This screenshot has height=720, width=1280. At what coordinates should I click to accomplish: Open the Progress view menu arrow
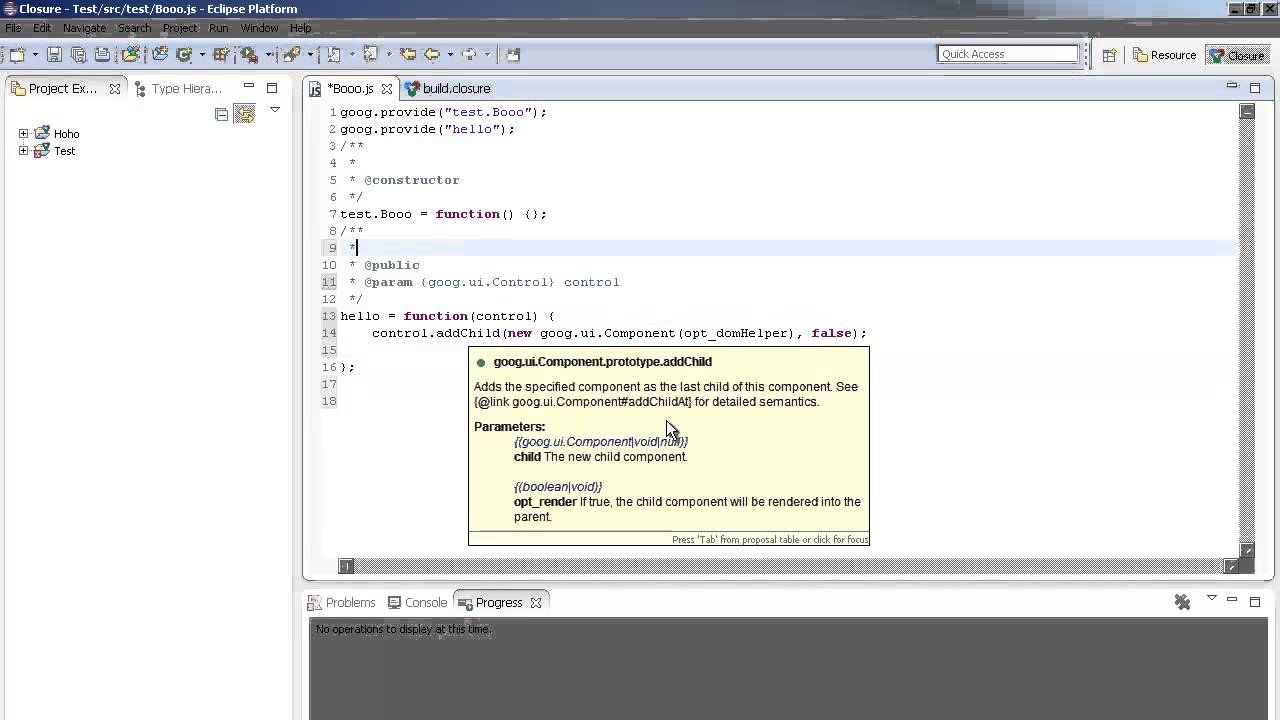pos(1211,598)
